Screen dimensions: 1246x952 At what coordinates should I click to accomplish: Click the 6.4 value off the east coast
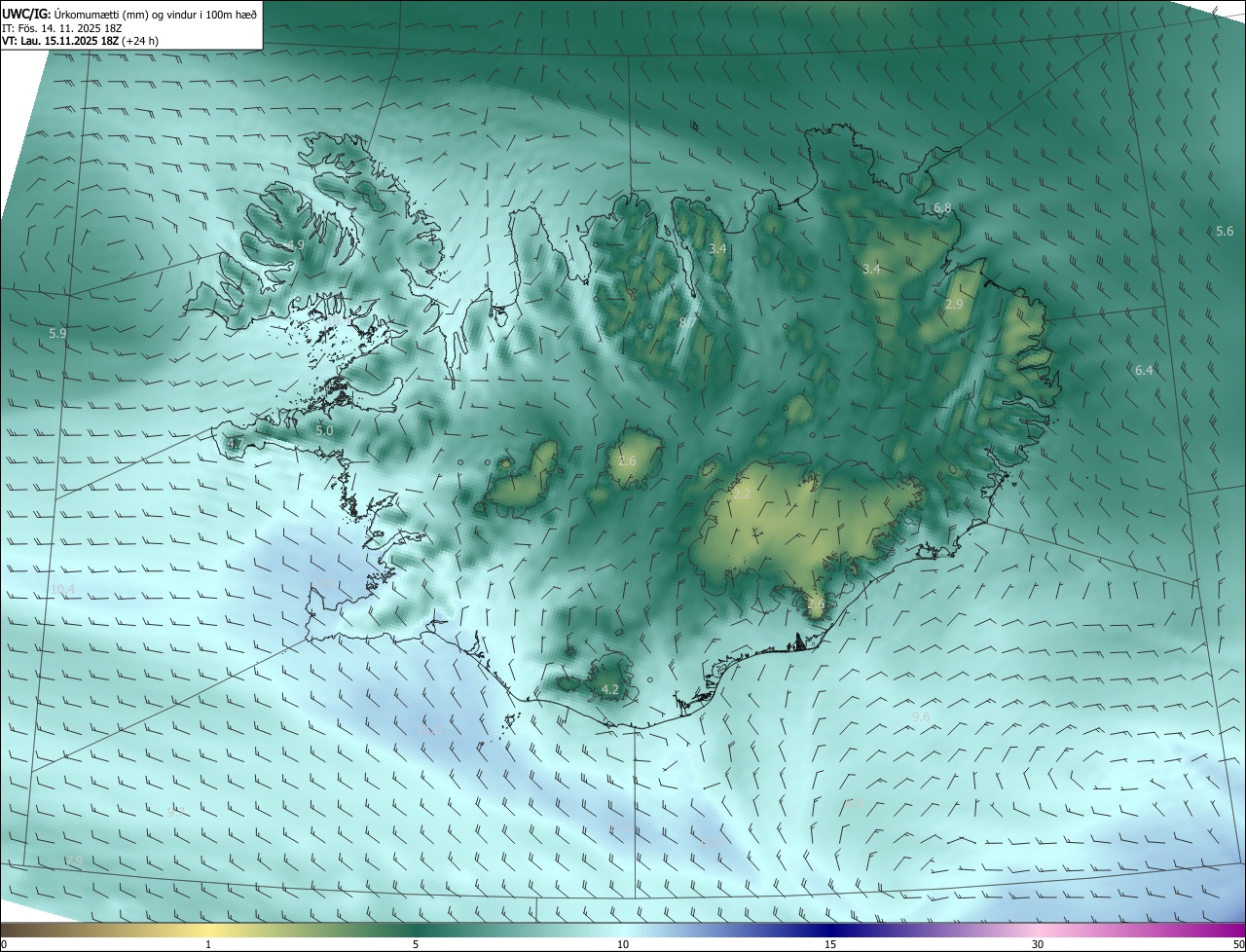click(x=1144, y=370)
